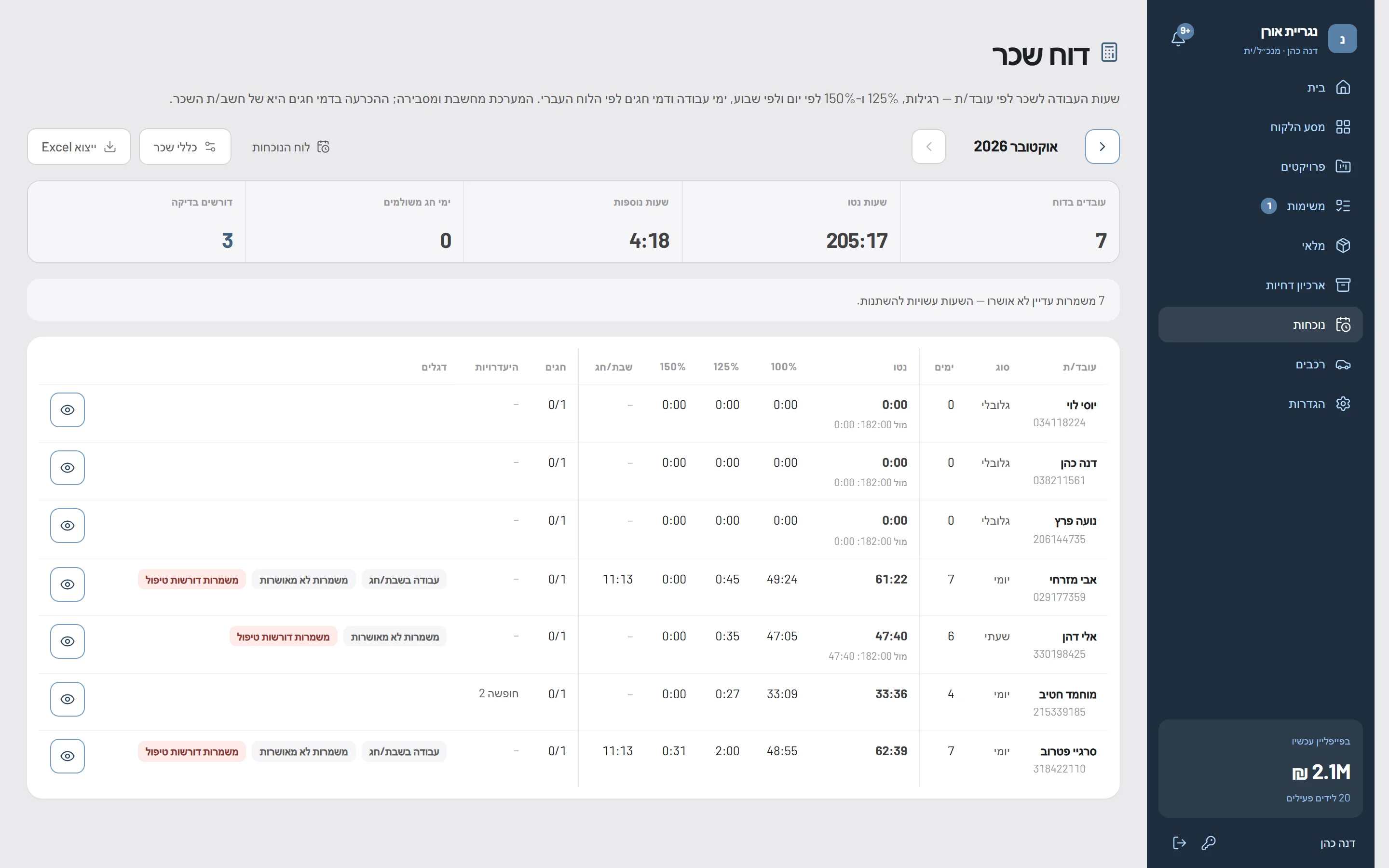Open the projects folder icon

(x=1343, y=166)
